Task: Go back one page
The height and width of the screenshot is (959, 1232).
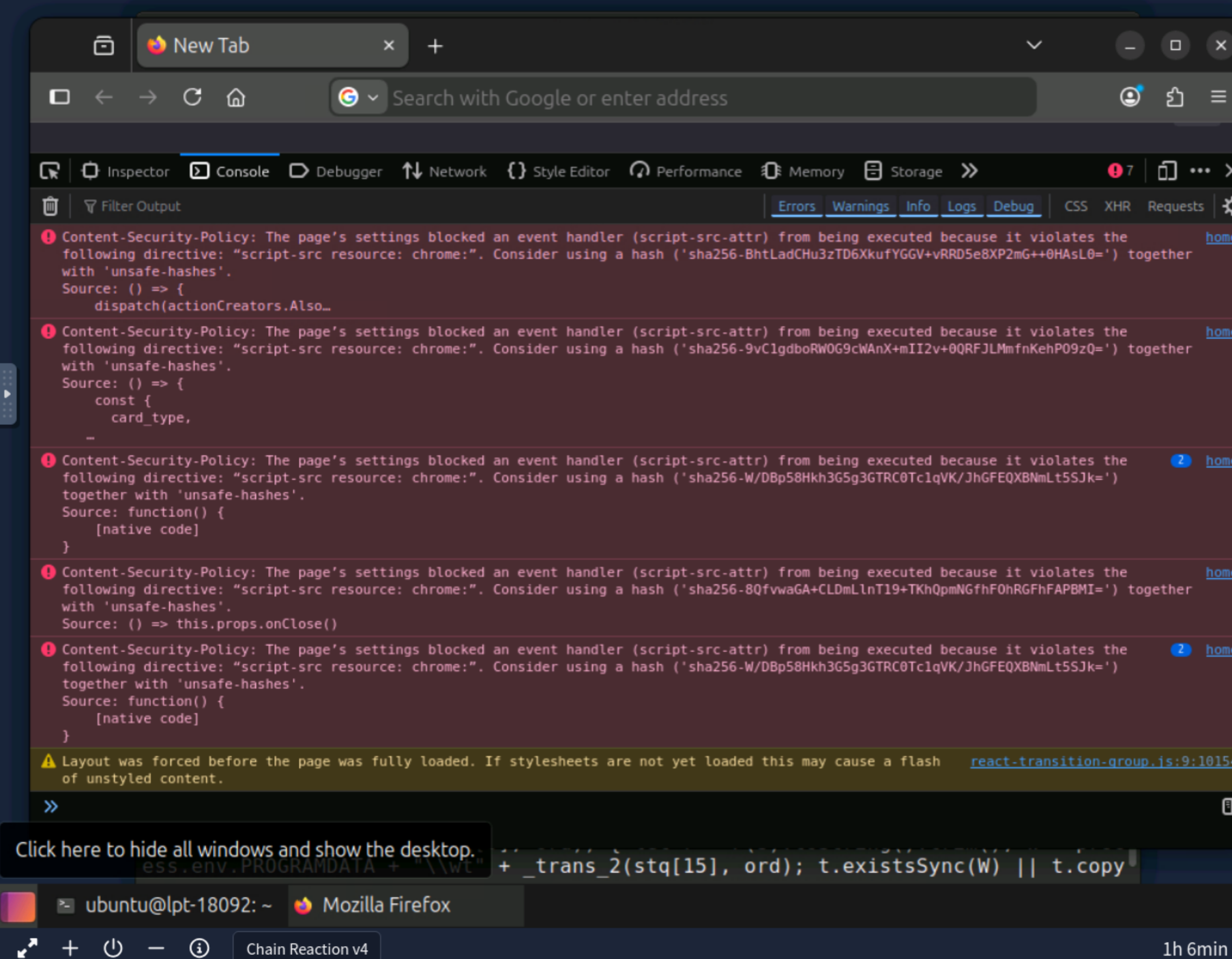Action: click(104, 97)
